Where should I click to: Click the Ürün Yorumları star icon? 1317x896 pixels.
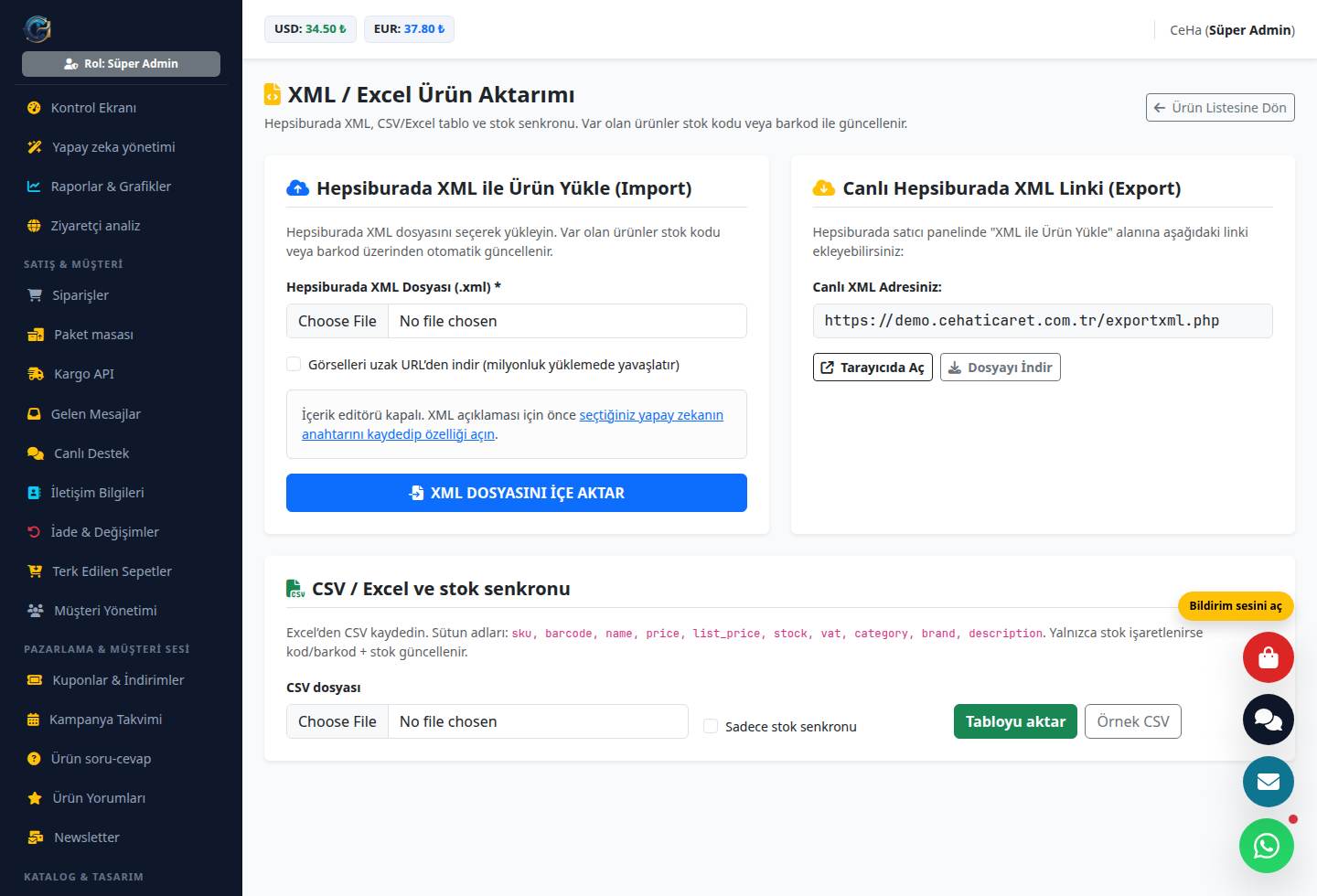35,798
